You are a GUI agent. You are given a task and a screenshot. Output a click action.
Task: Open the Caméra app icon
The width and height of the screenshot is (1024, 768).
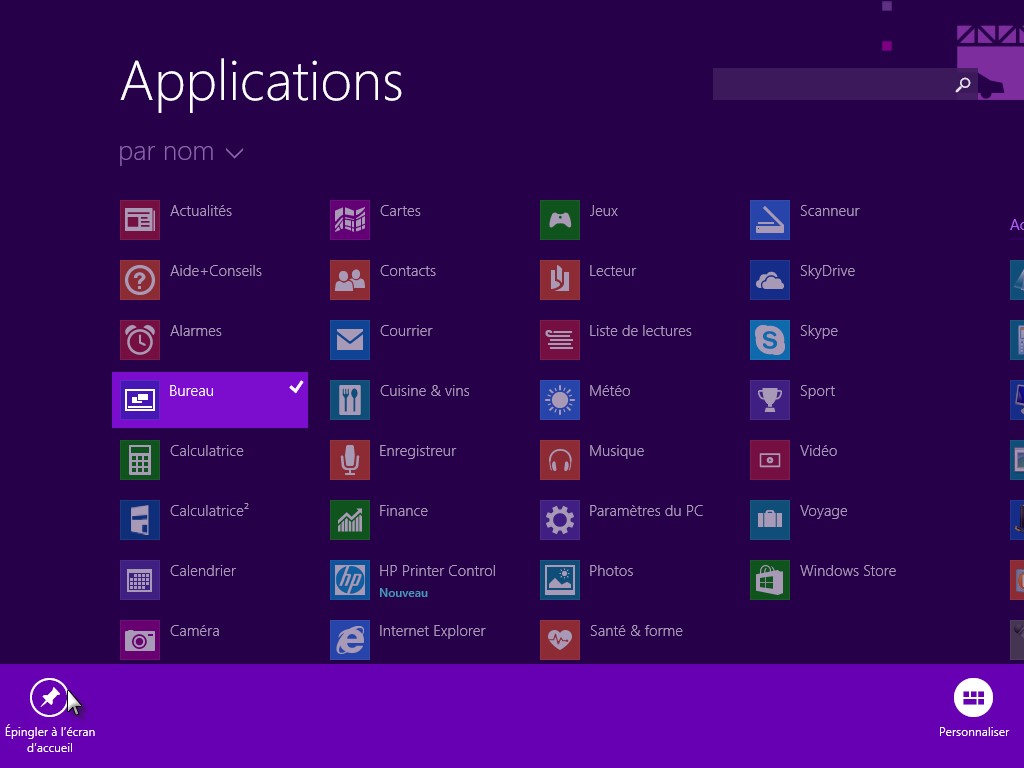tap(139, 640)
